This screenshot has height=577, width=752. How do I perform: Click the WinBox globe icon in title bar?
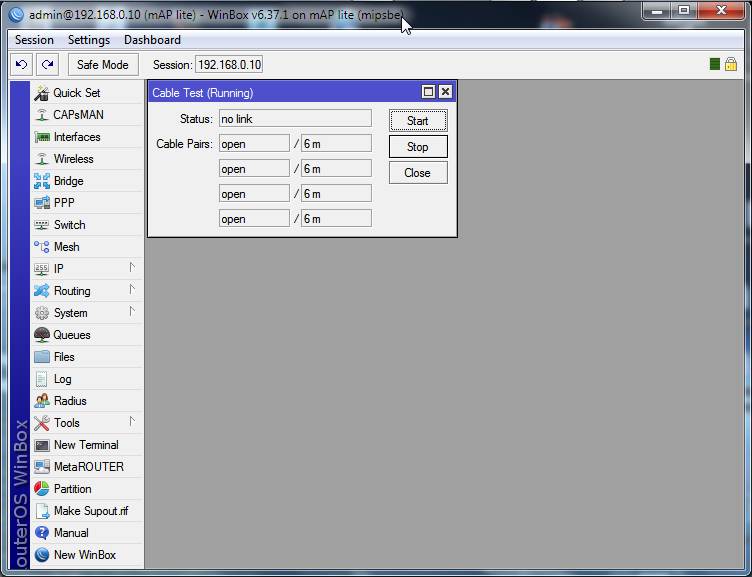tap(16, 15)
